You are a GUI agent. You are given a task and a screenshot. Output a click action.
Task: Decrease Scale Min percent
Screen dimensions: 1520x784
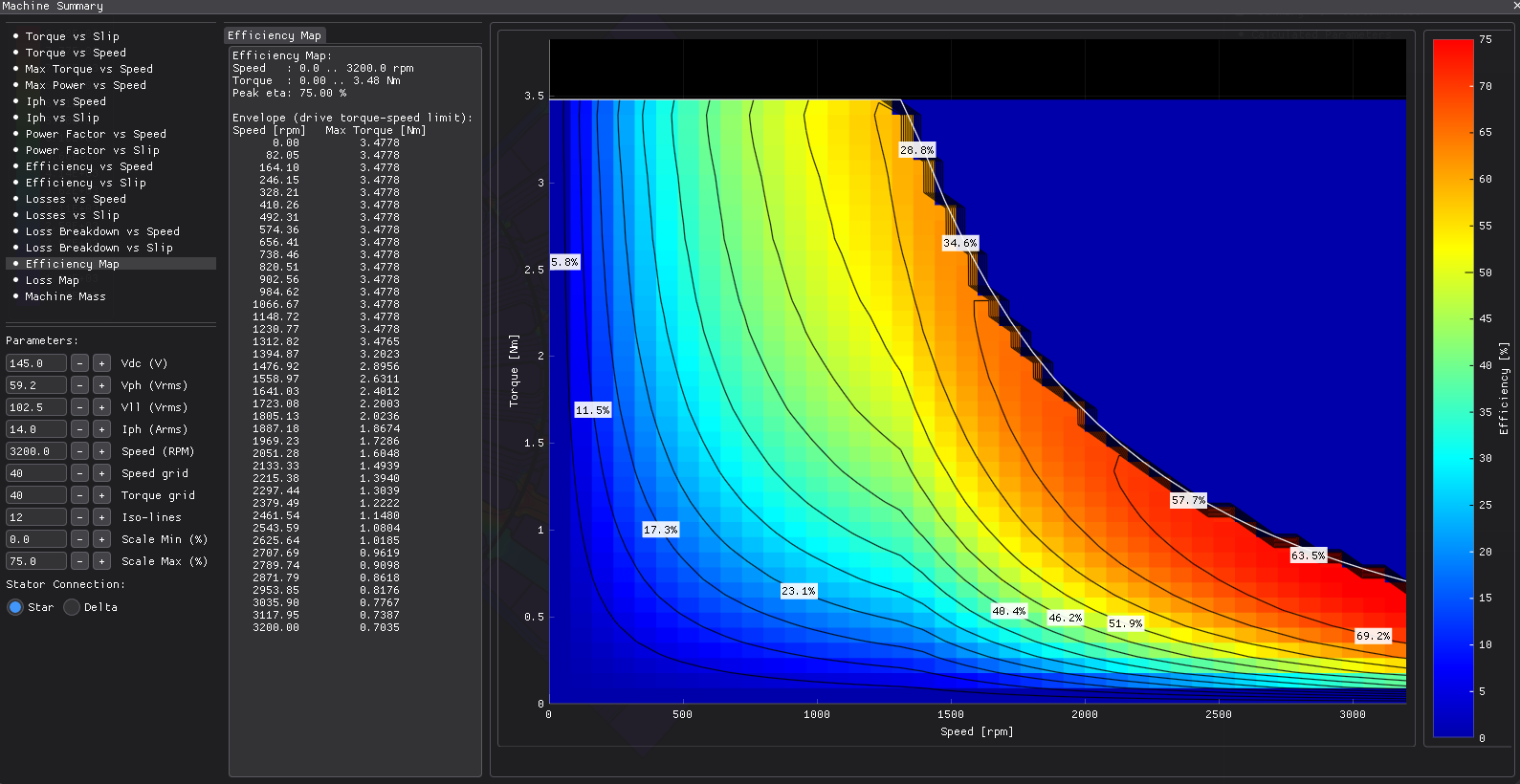point(80,539)
